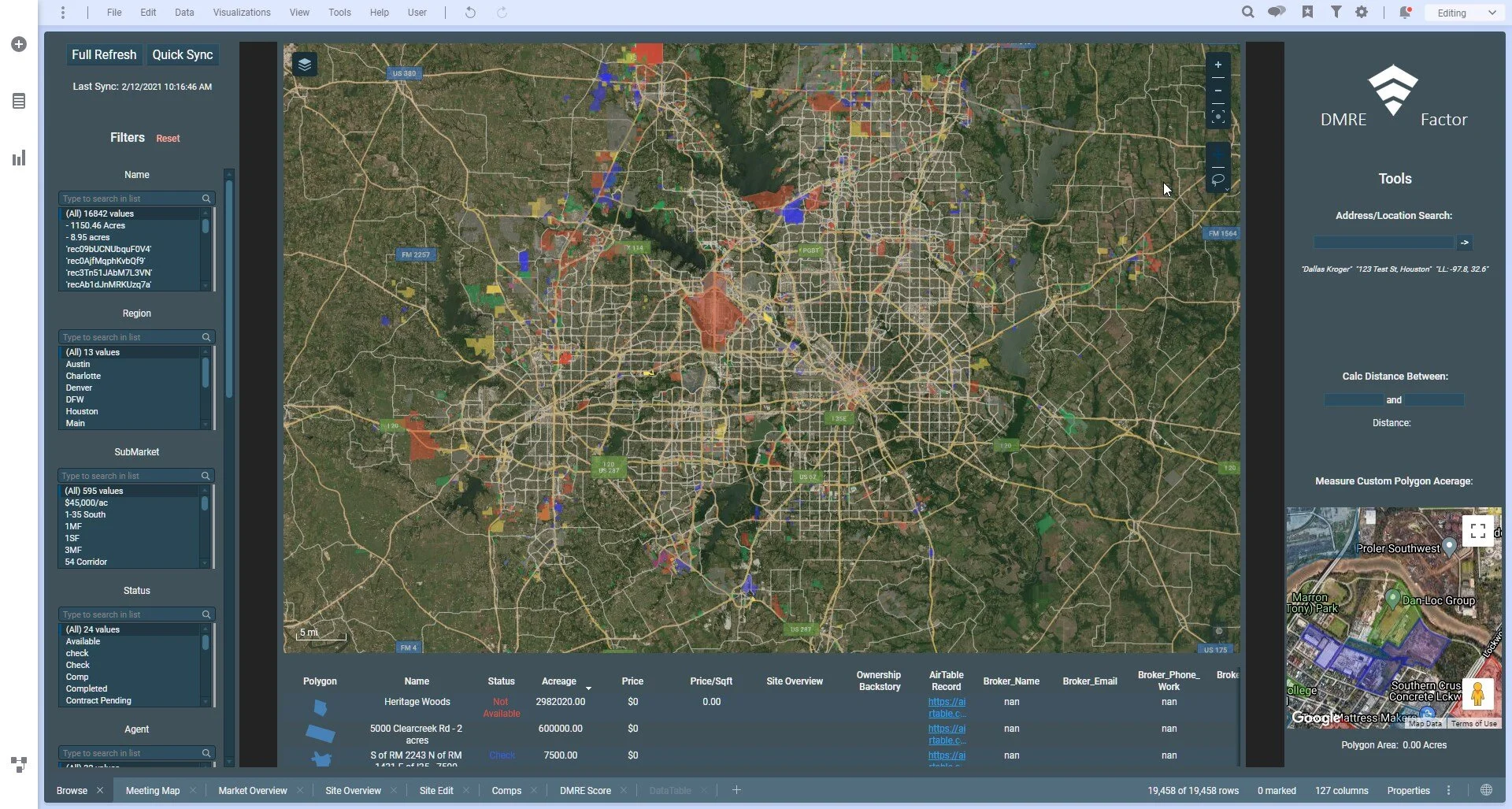Select the lasso marking tool on the map
The image size is (1512, 809).
(x=1217, y=180)
